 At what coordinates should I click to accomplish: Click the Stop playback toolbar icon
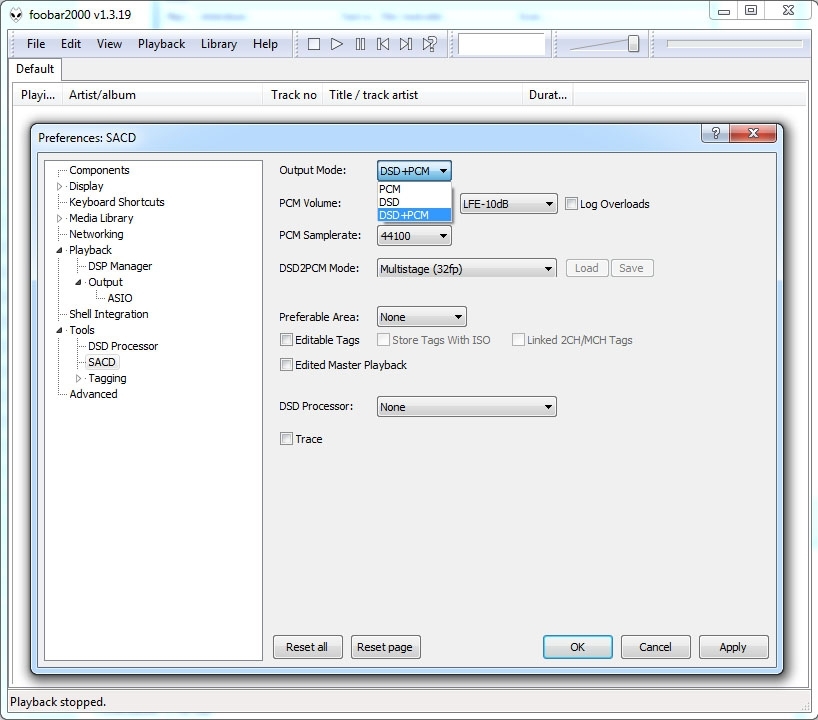pos(314,44)
